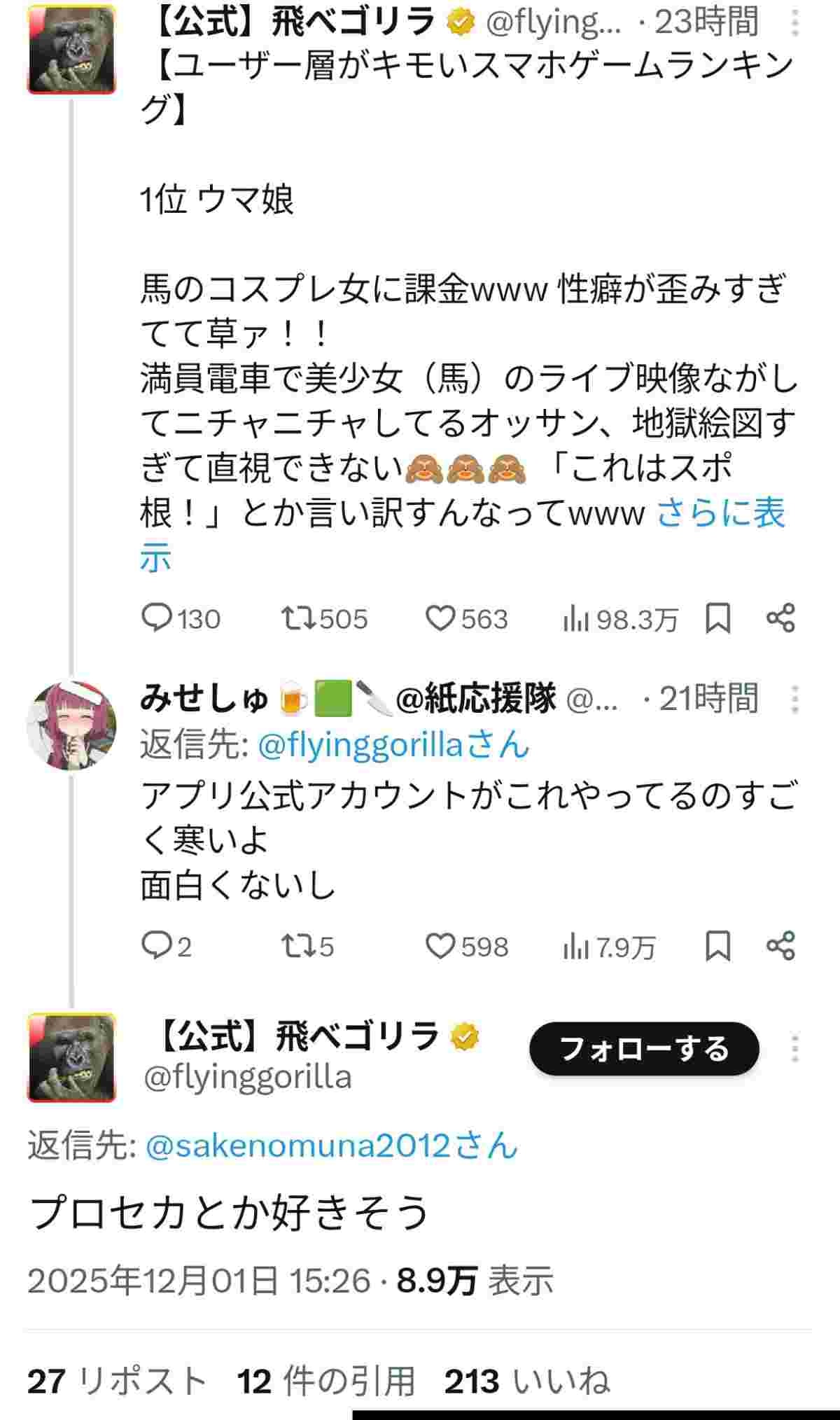Screen dimensions: 840x1420
Task: Share the みせしゅ reply tweet
Action: click(780, 946)
